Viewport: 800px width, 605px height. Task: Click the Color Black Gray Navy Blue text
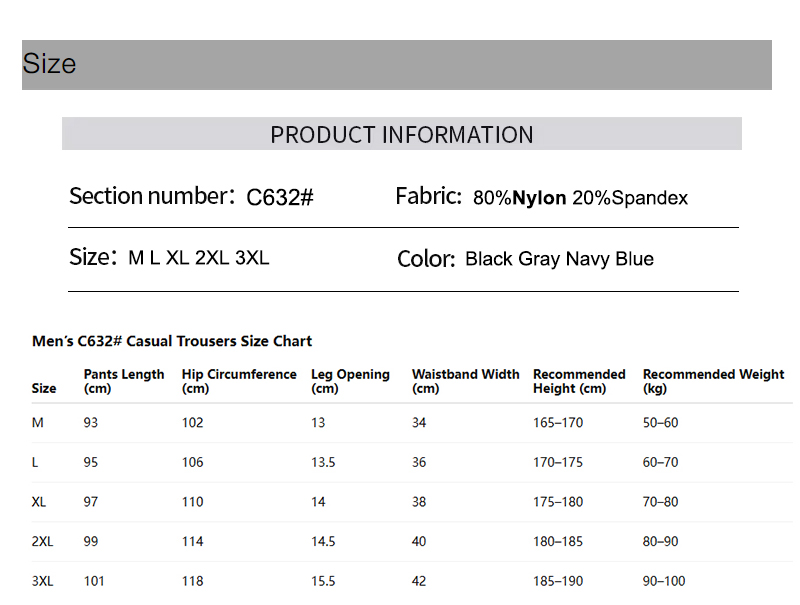[525, 259]
